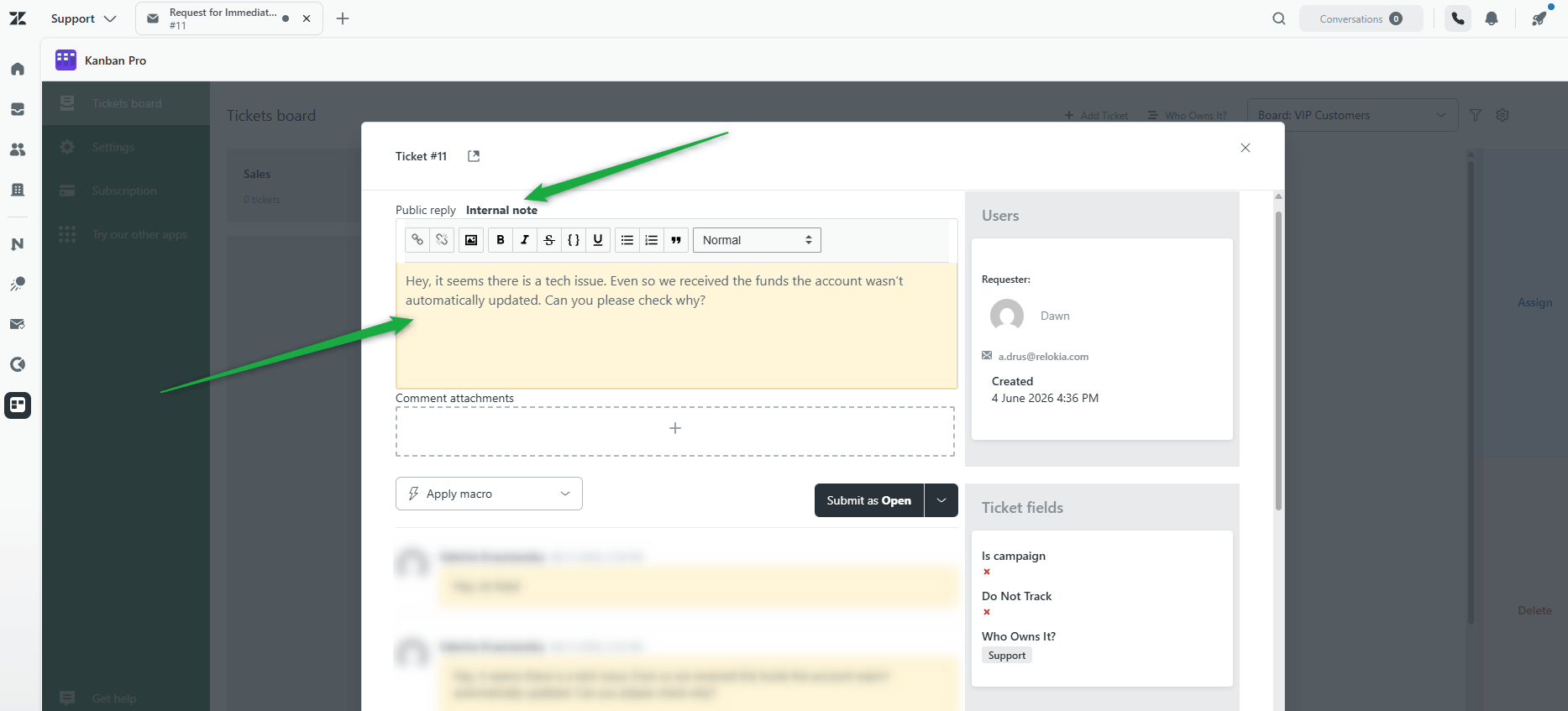The image size is (1568, 711).
Task: Toggle bulleted list formatting
Action: coord(627,240)
